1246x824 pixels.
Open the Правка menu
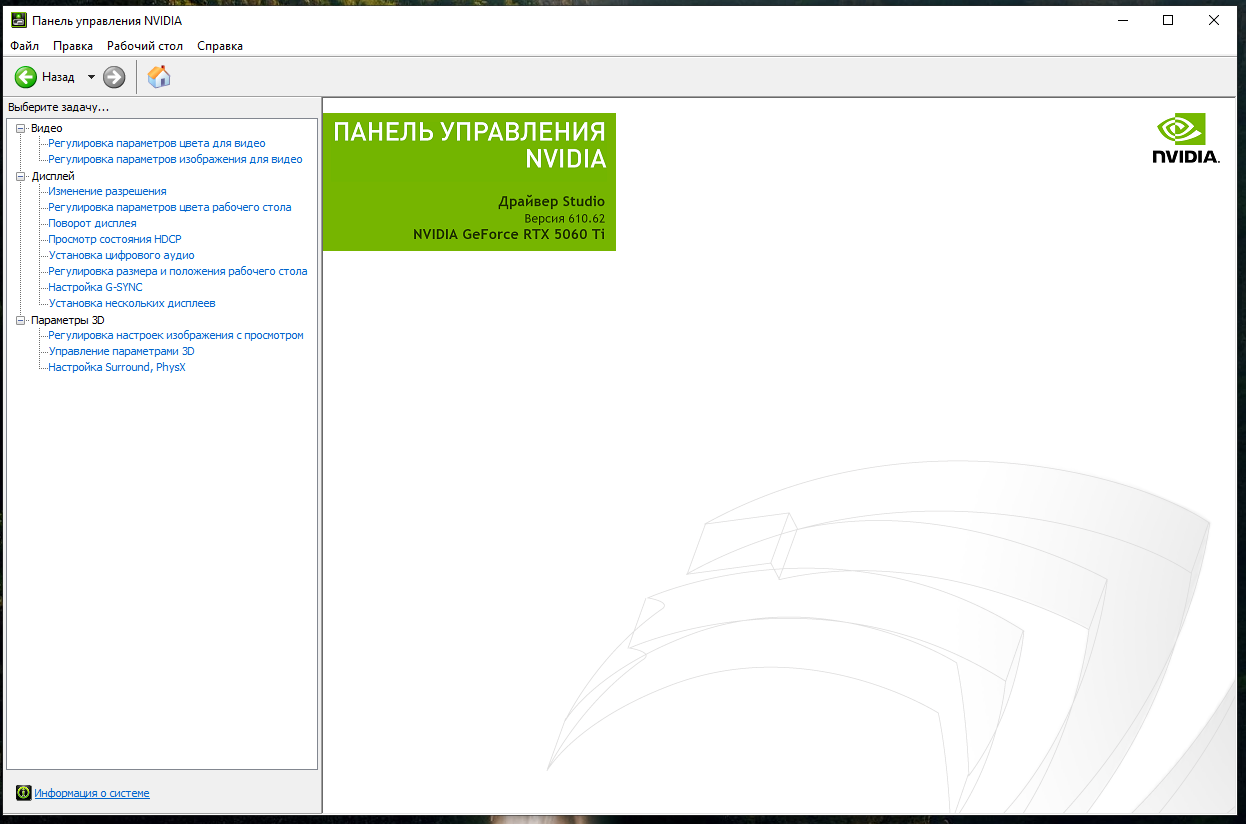tap(73, 46)
